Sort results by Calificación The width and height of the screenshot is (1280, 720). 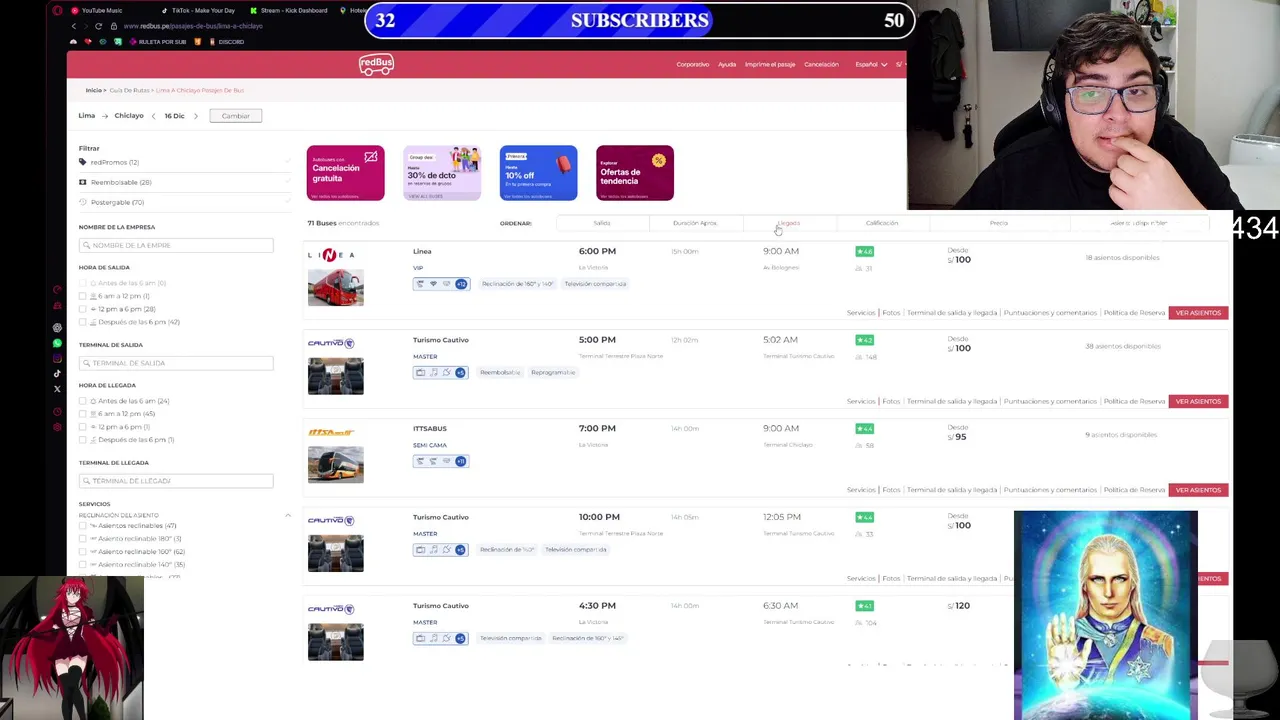coord(882,223)
